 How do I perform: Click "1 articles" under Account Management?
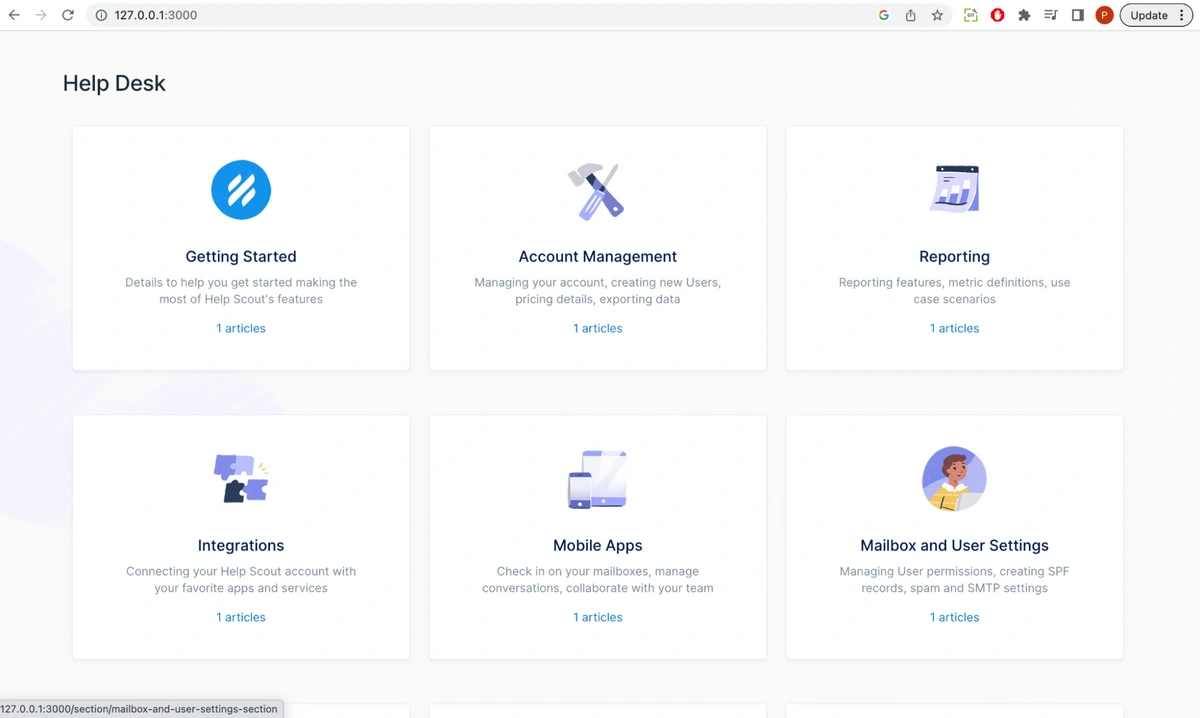point(598,328)
